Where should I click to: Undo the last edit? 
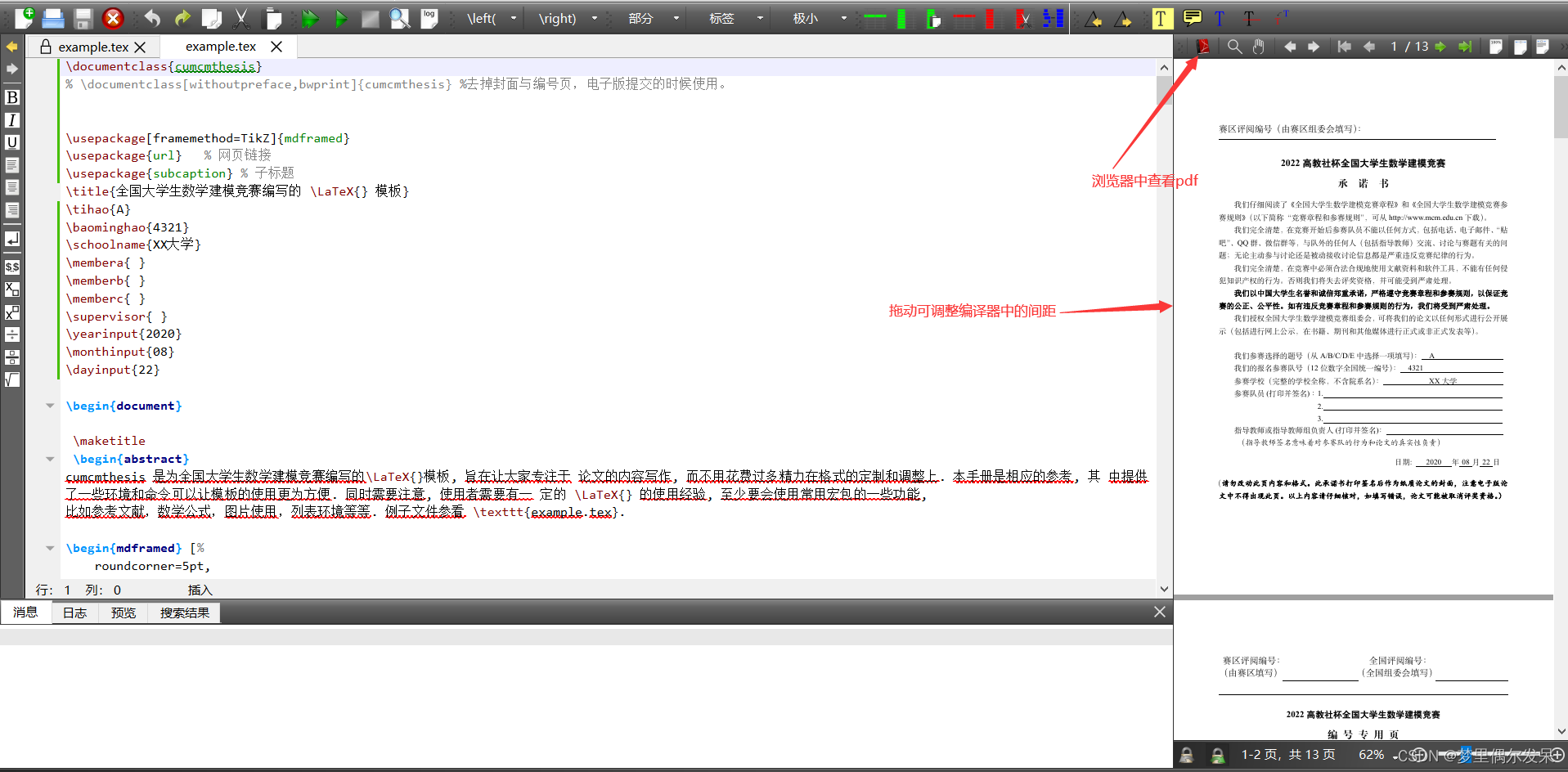pyautogui.click(x=153, y=18)
